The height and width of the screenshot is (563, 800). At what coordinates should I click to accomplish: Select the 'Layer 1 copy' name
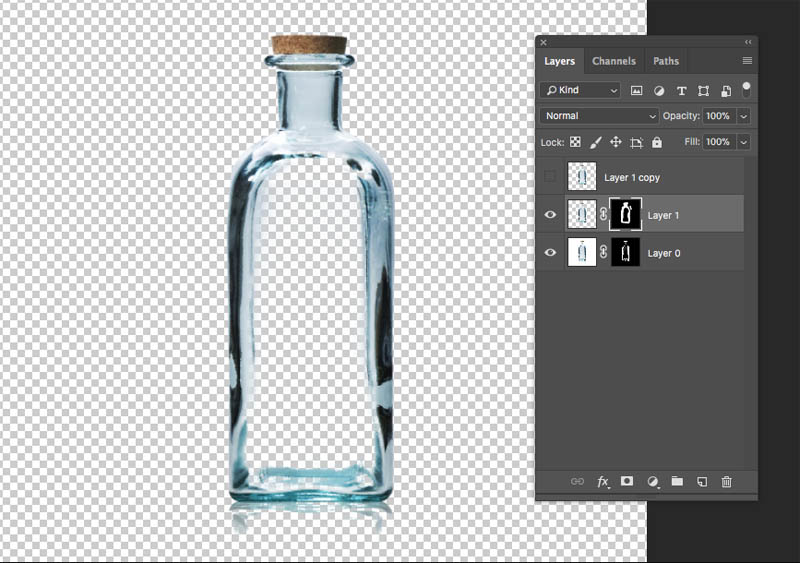tap(632, 178)
